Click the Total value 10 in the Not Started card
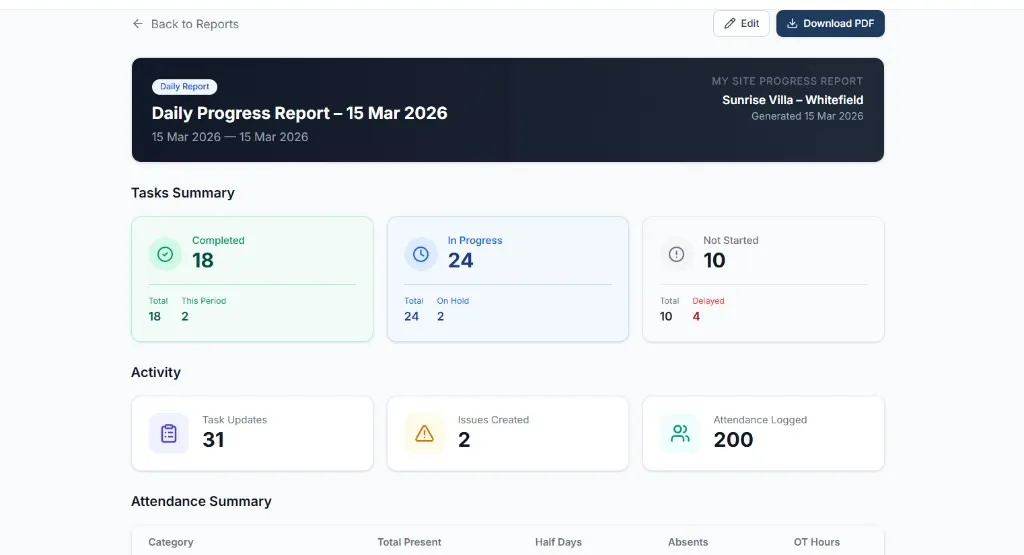Viewport: 1024px width, 555px height. click(666, 317)
